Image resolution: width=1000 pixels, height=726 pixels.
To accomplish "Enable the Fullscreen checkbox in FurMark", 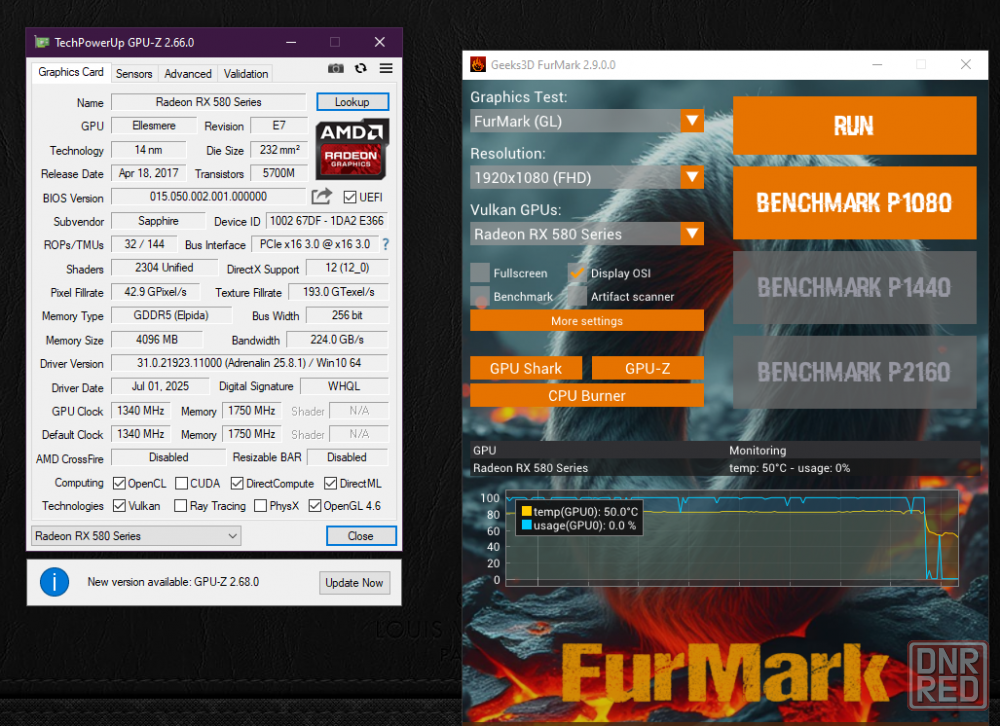I will (480, 273).
